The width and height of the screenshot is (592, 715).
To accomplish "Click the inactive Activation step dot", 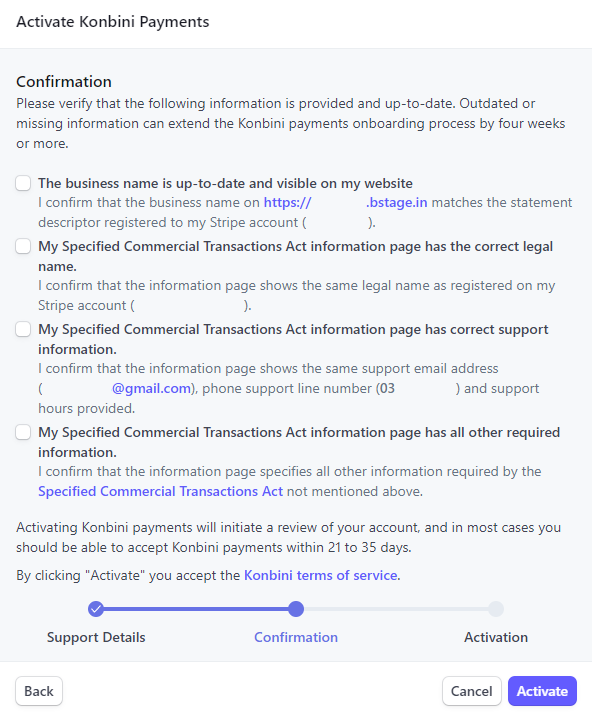I will point(496,609).
